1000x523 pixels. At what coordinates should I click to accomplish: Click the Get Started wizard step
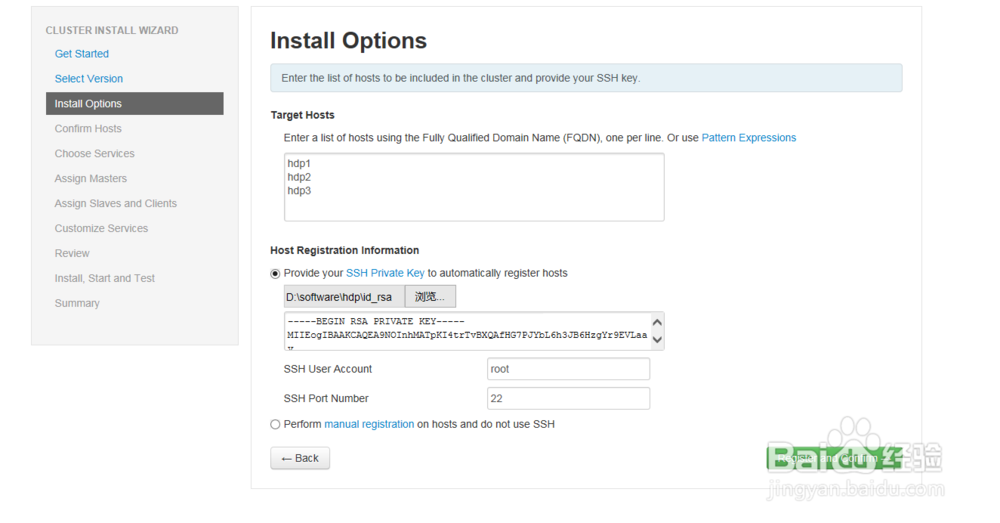click(82, 54)
